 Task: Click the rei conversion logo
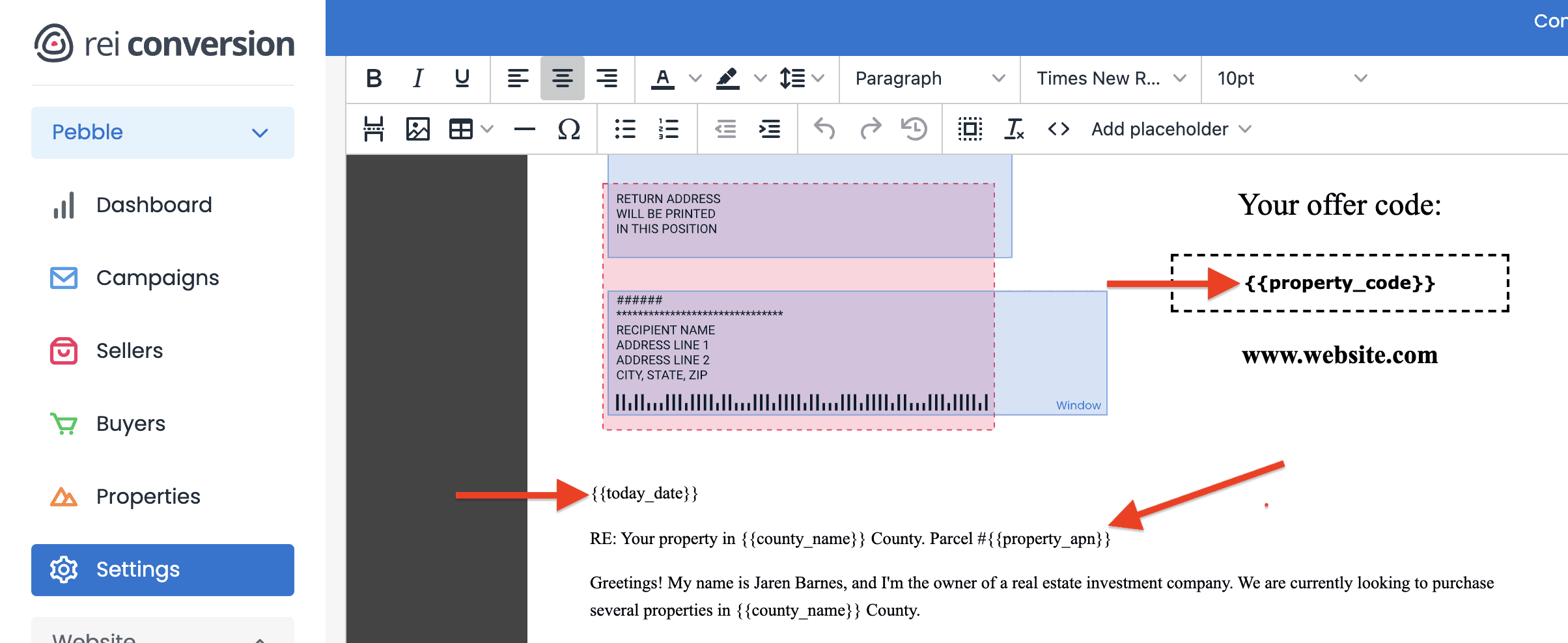[x=164, y=44]
